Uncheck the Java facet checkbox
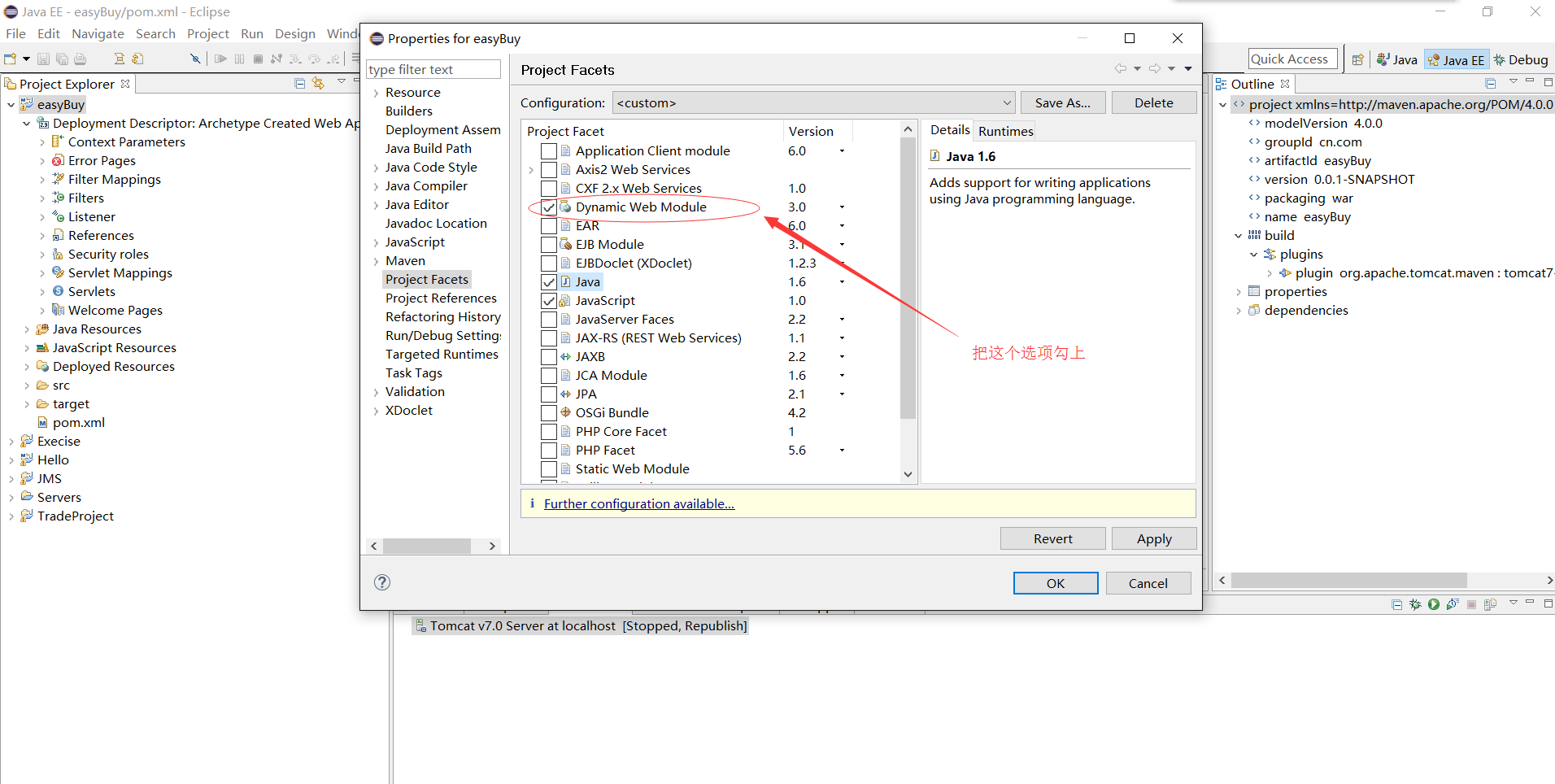Image resolution: width=1555 pixels, height=784 pixels. point(549,282)
